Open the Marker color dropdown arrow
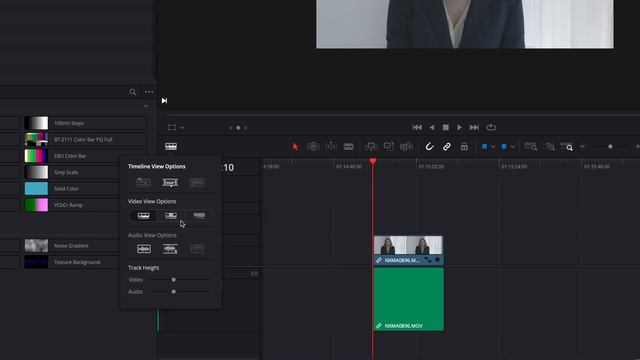 tap(513, 147)
